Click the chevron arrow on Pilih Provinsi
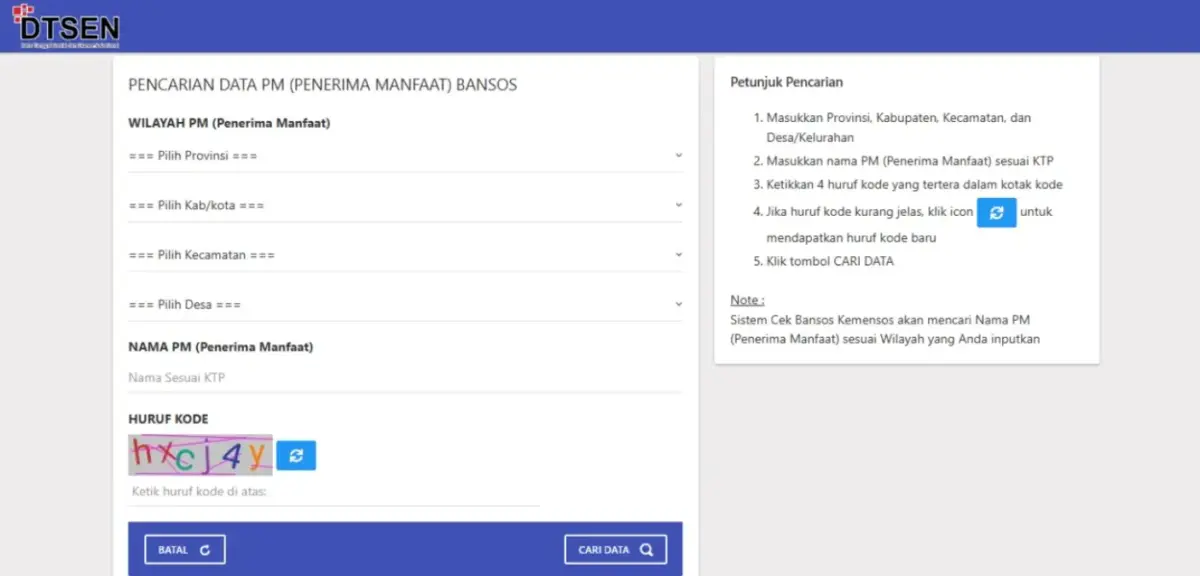The width and height of the screenshot is (1200, 576). (x=679, y=155)
